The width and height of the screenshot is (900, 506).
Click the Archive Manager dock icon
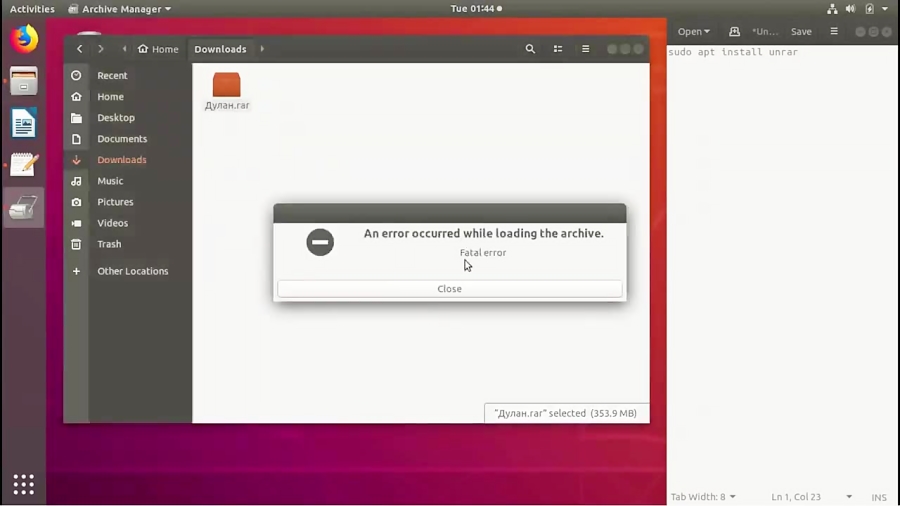click(24, 207)
